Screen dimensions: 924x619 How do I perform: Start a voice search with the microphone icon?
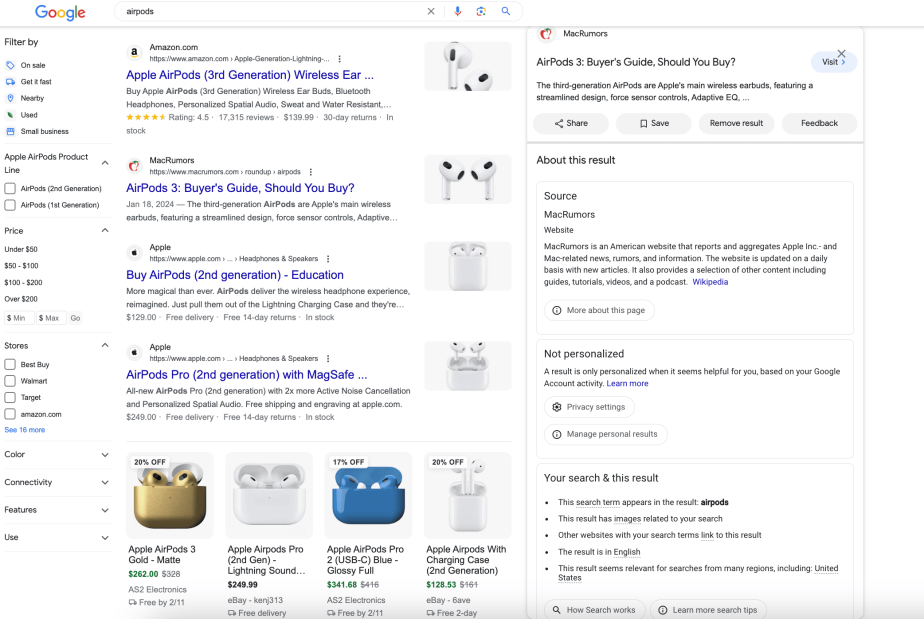458,11
